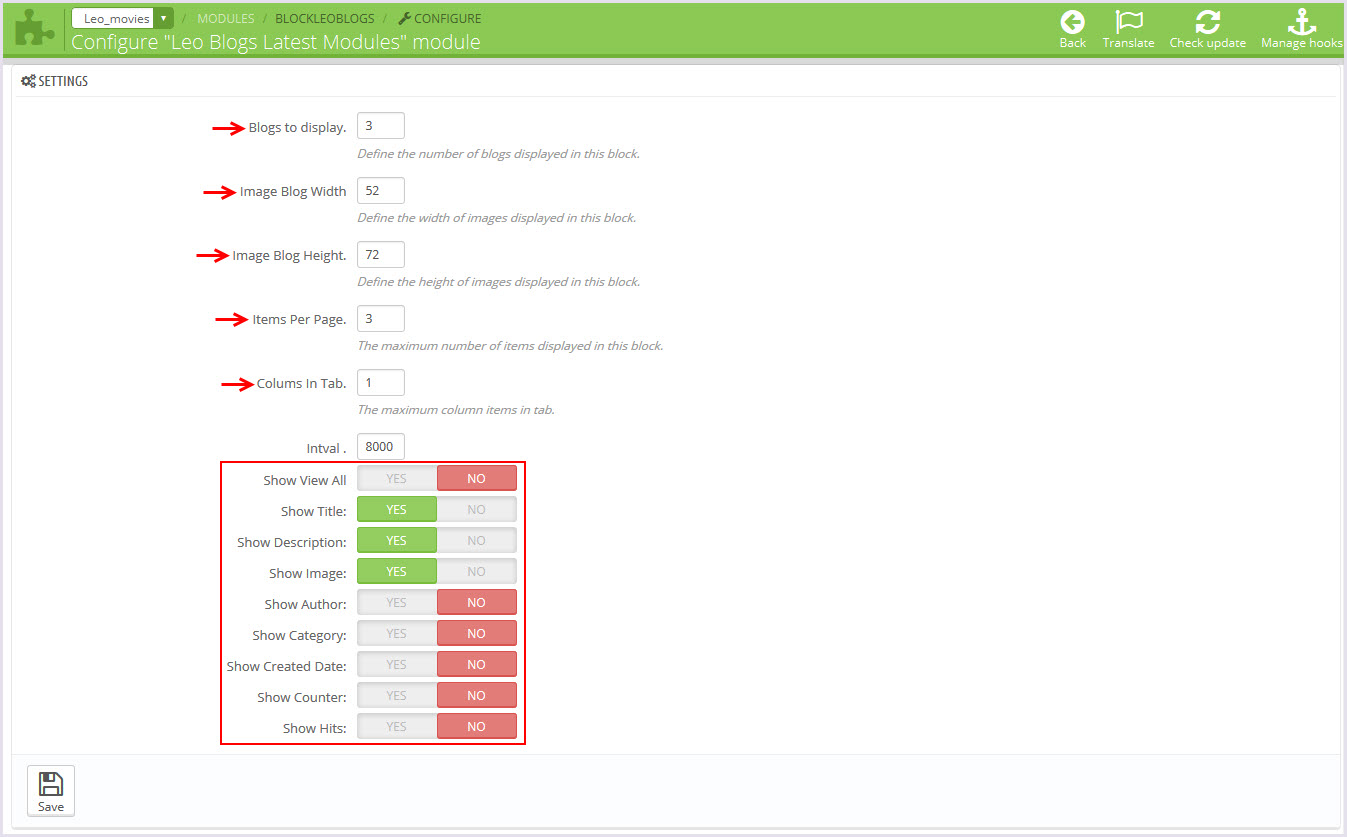Screen dimensions: 1347x837
Task: Click the 'Colums In Tab.' label
Action: [x=302, y=384]
